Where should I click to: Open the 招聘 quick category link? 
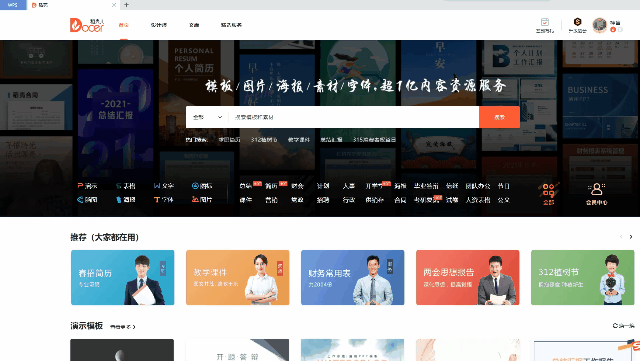(x=323, y=200)
